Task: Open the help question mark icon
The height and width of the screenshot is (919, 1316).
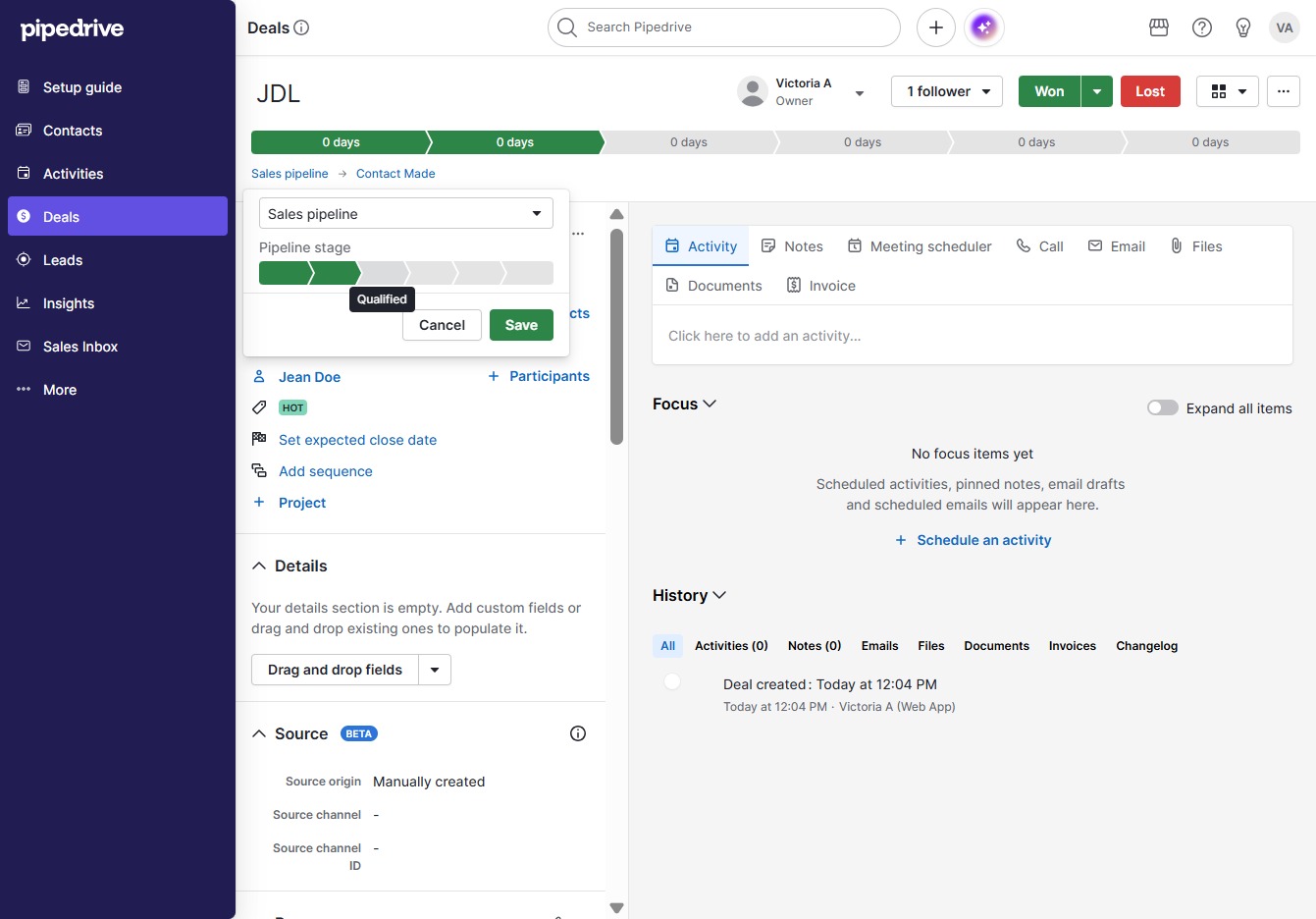Action: (x=1202, y=27)
